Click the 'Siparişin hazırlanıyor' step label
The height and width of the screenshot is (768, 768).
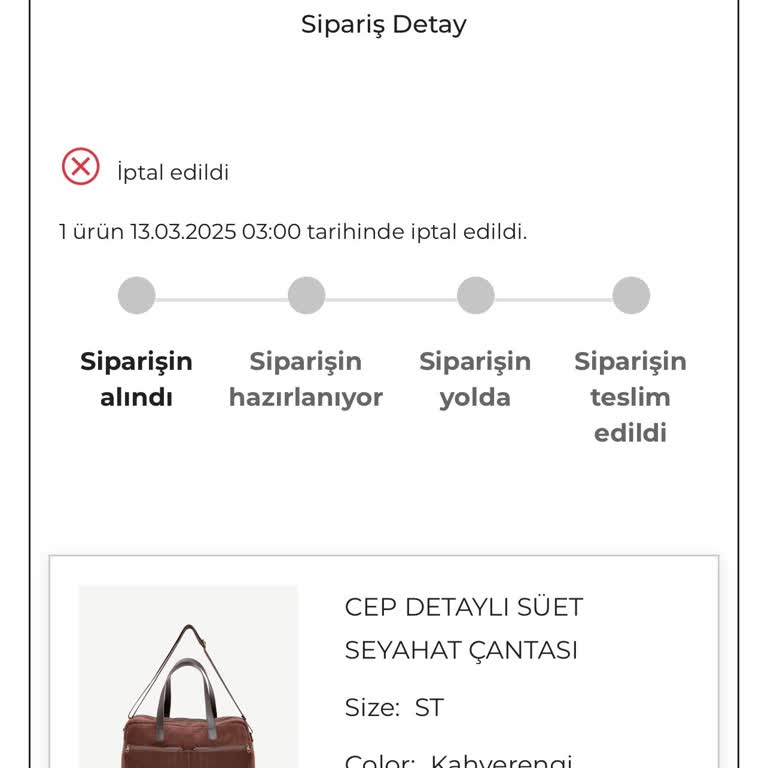coord(306,379)
